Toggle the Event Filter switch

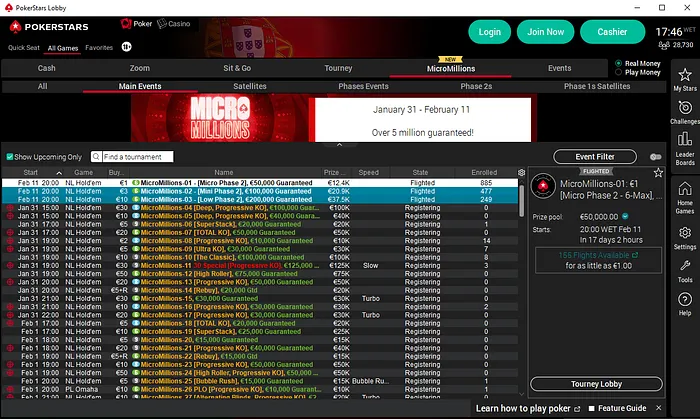(x=655, y=157)
